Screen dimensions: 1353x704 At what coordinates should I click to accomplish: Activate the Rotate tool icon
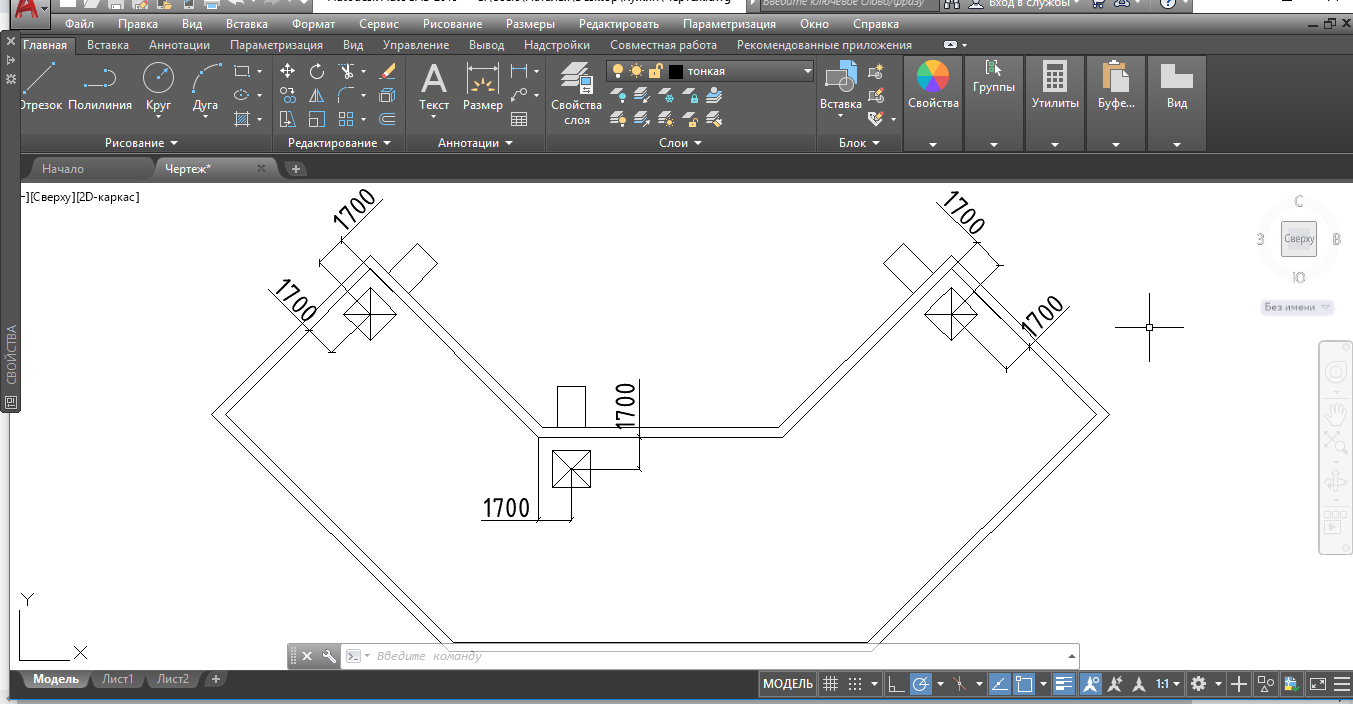pos(317,71)
